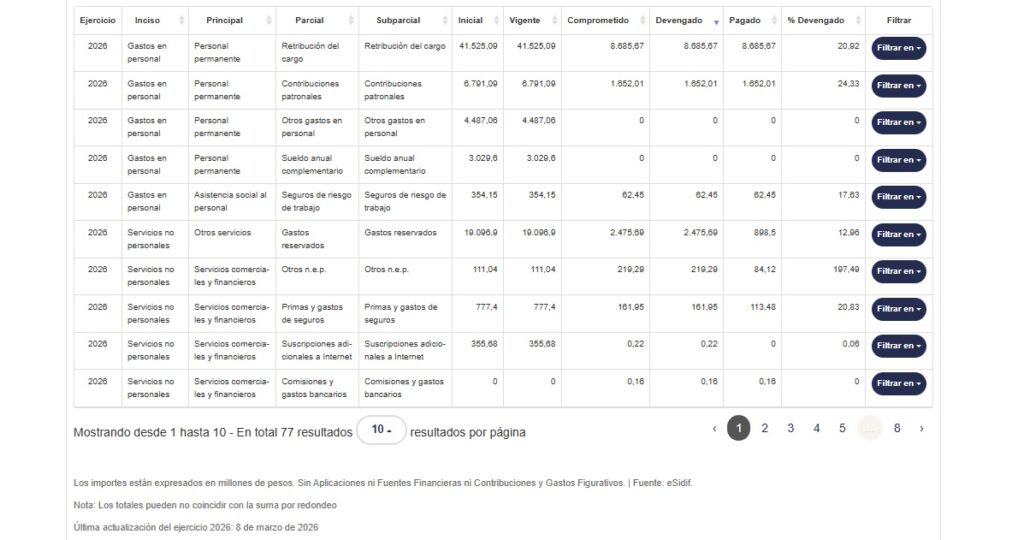Select page 5 in pagination
The image size is (1024, 540).
tap(842, 428)
